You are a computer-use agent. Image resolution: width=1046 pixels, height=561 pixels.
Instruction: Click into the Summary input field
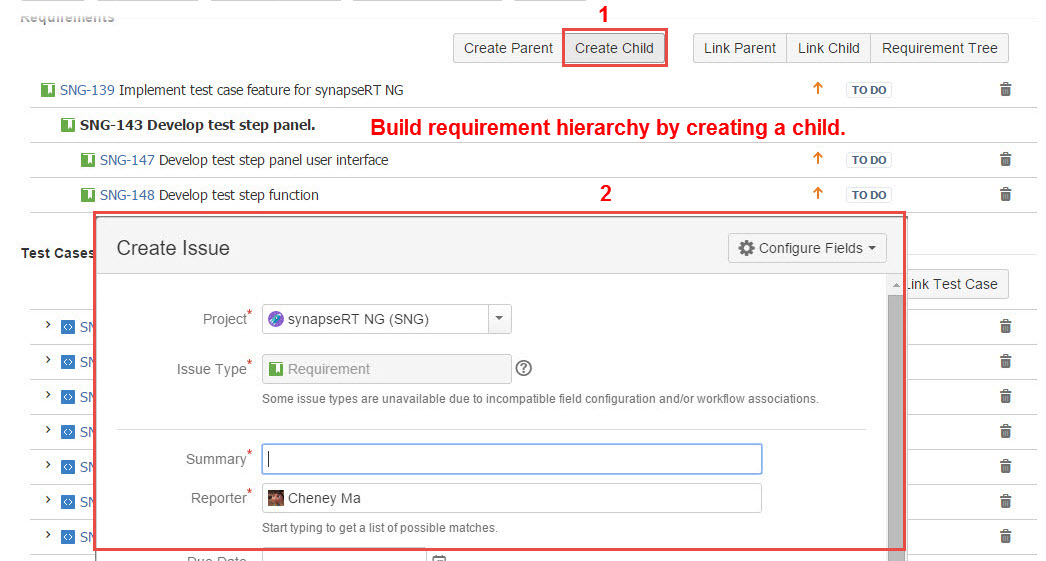click(x=511, y=459)
